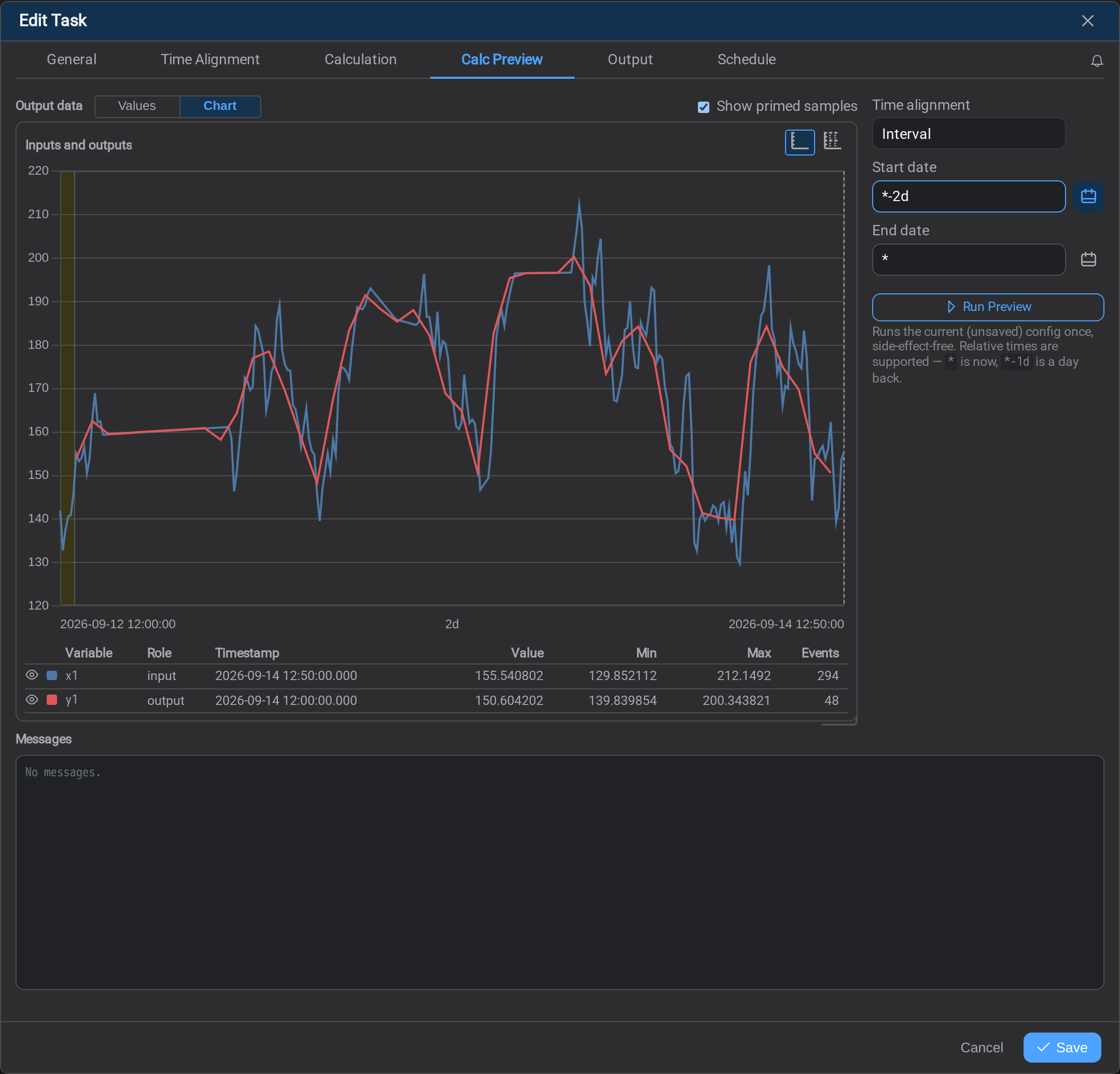Screen dimensions: 1120x1074
Task: Switch output data to Values view
Action: click(136, 106)
